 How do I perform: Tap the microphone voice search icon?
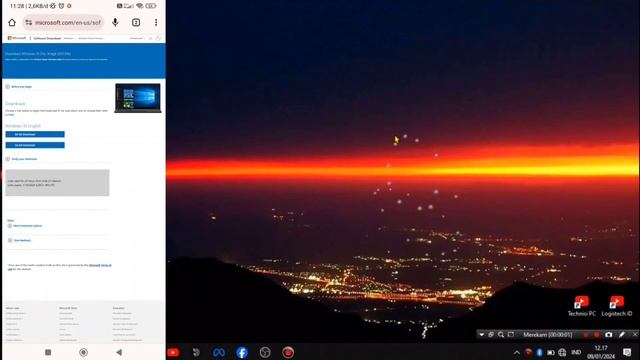pyautogui.click(x=115, y=22)
